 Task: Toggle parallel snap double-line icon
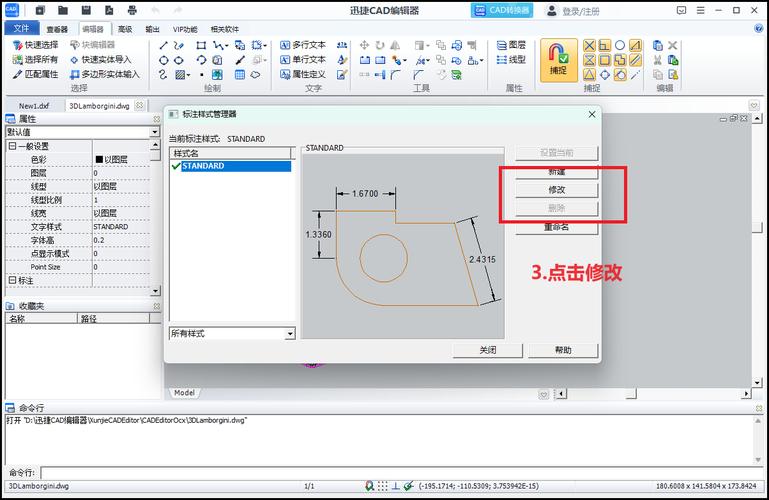635,60
